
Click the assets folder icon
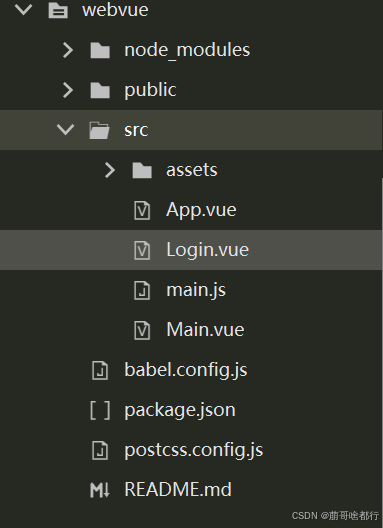click(x=142, y=170)
